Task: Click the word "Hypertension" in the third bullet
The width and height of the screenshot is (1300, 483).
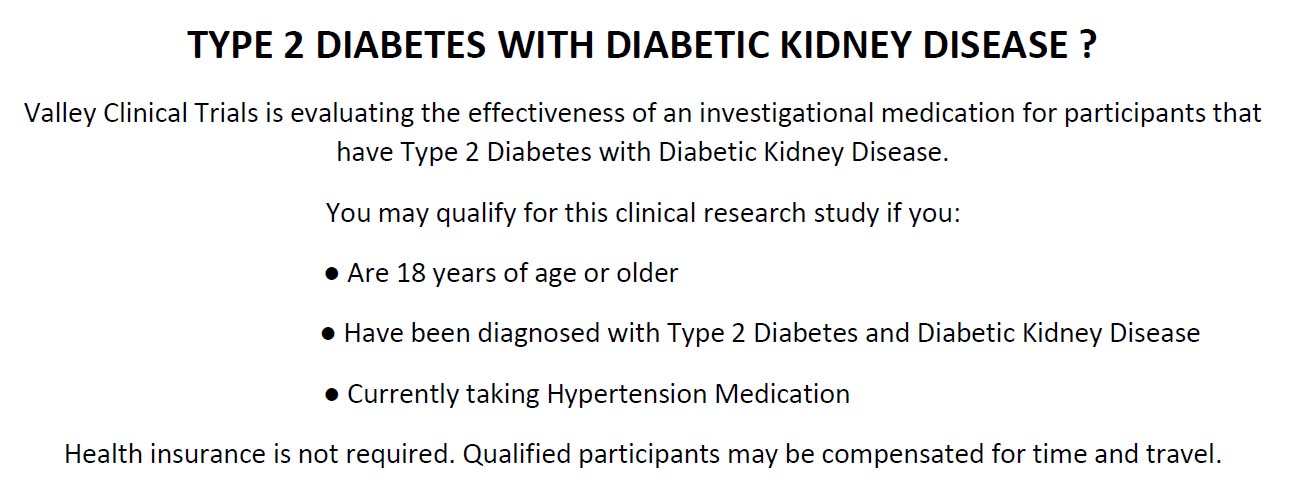Action: 627,394
